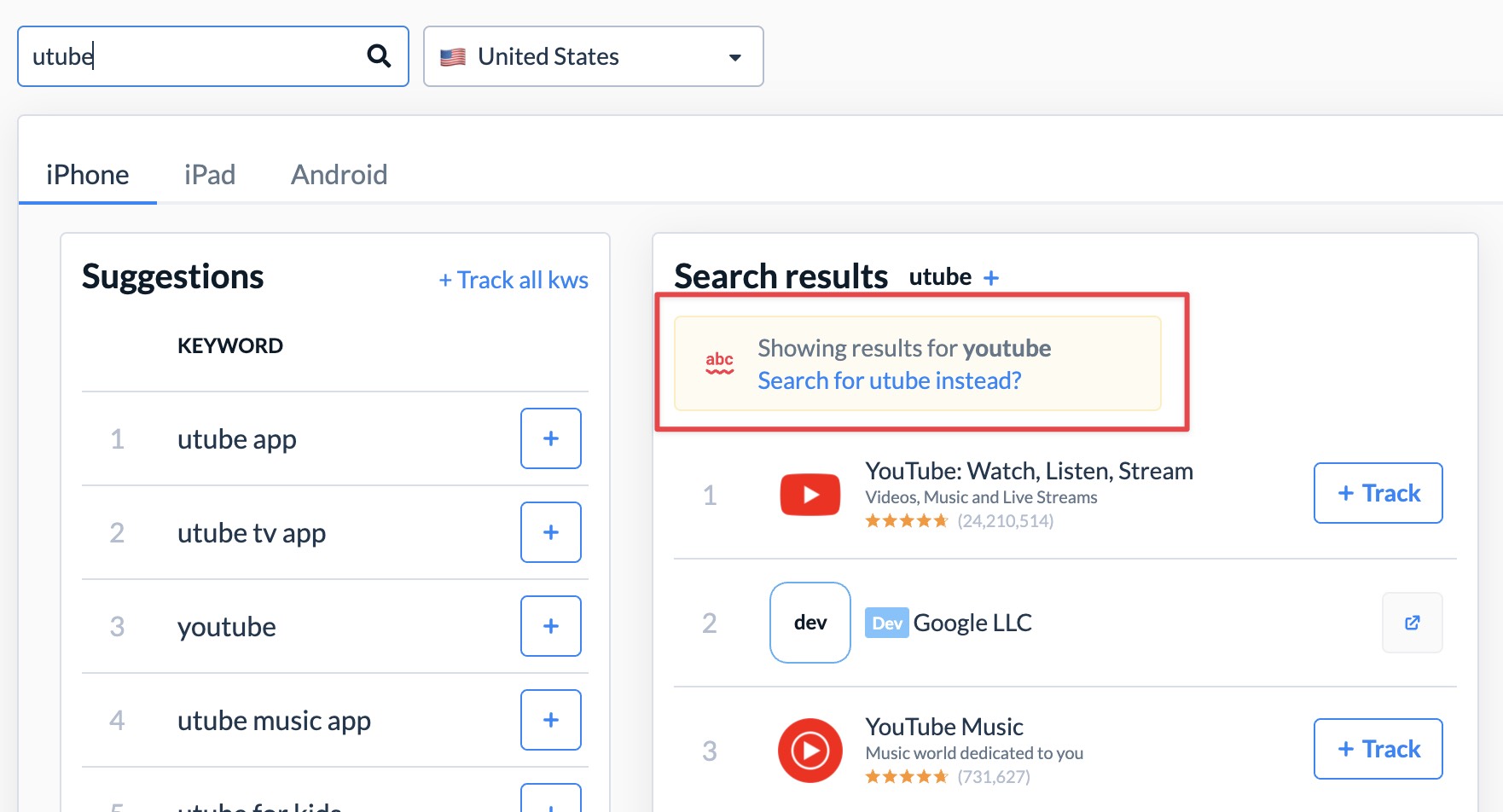Click the dev placeholder icon for Google LLC
Image resolution: width=1503 pixels, height=812 pixels.
coord(810,623)
